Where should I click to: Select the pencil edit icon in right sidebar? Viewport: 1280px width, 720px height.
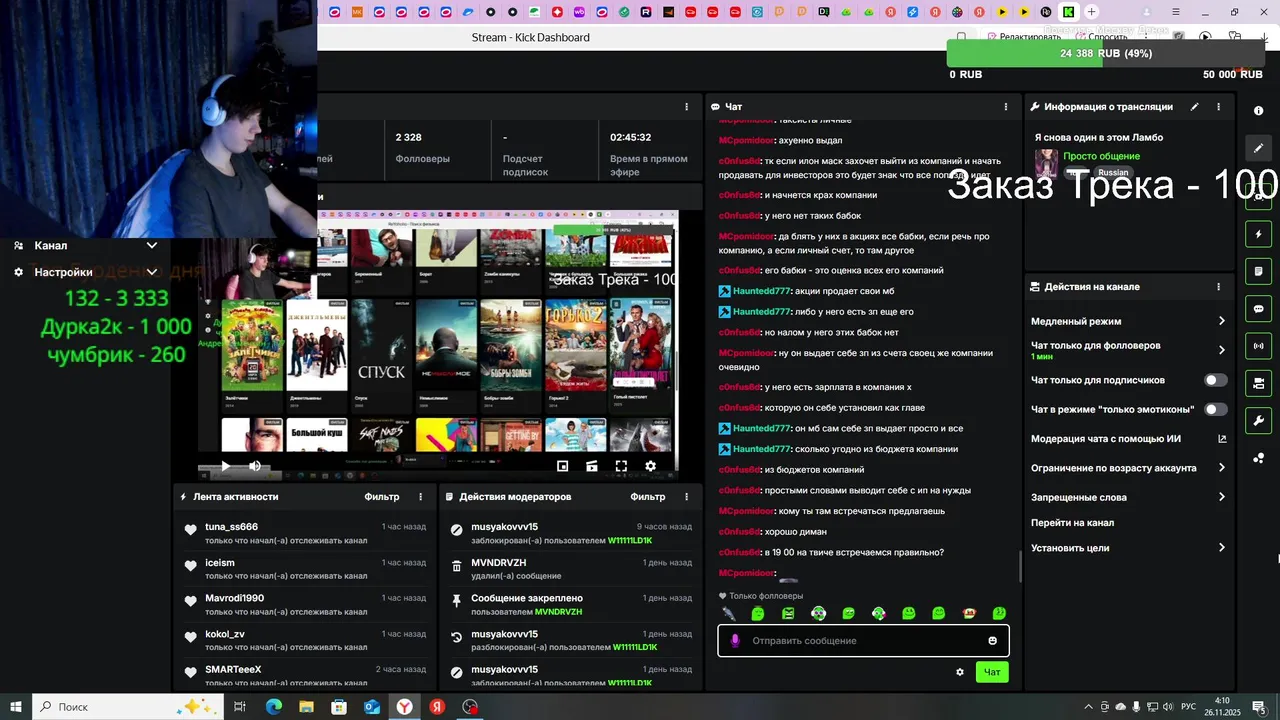click(1258, 148)
